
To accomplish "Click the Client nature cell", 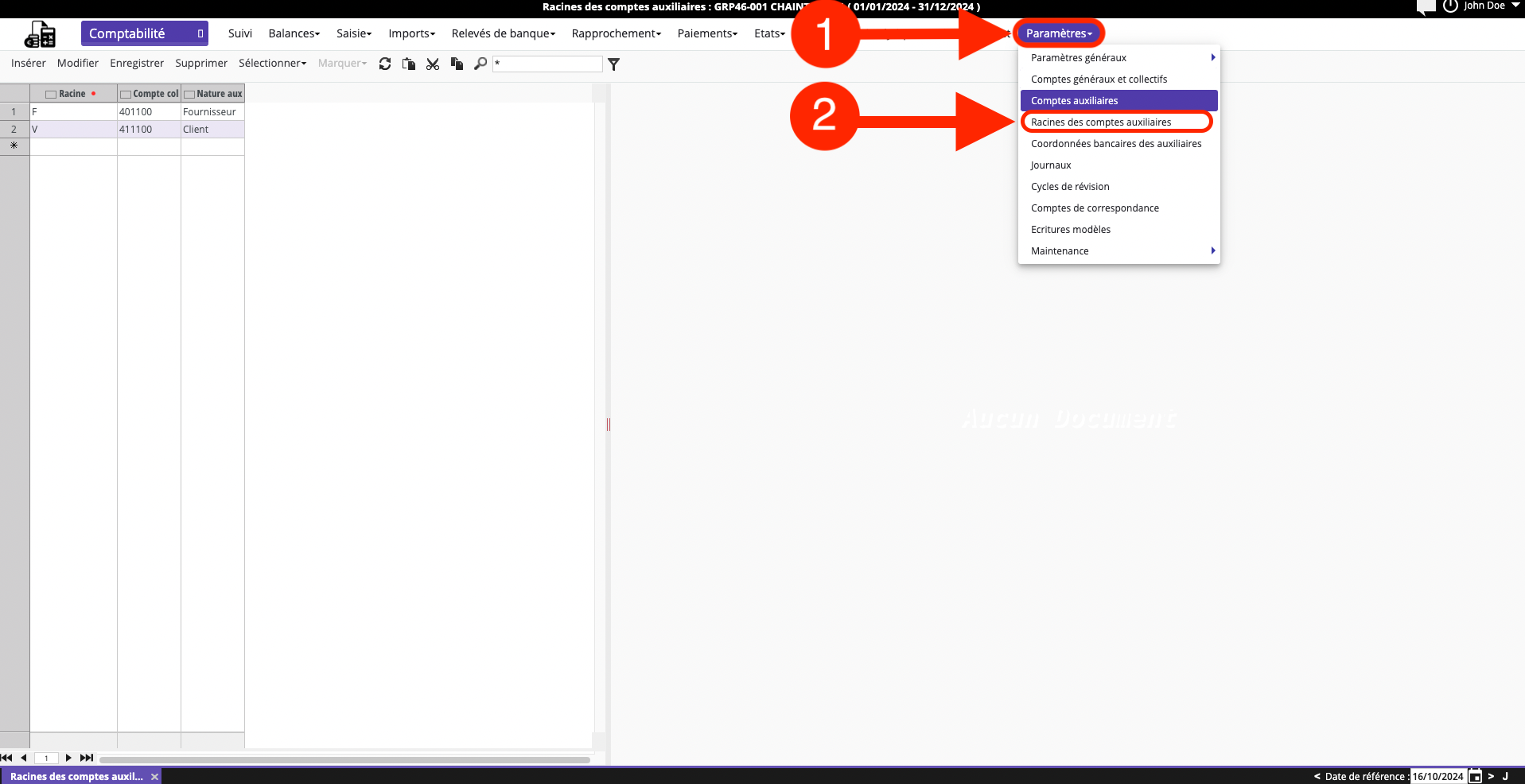I will (x=212, y=129).
